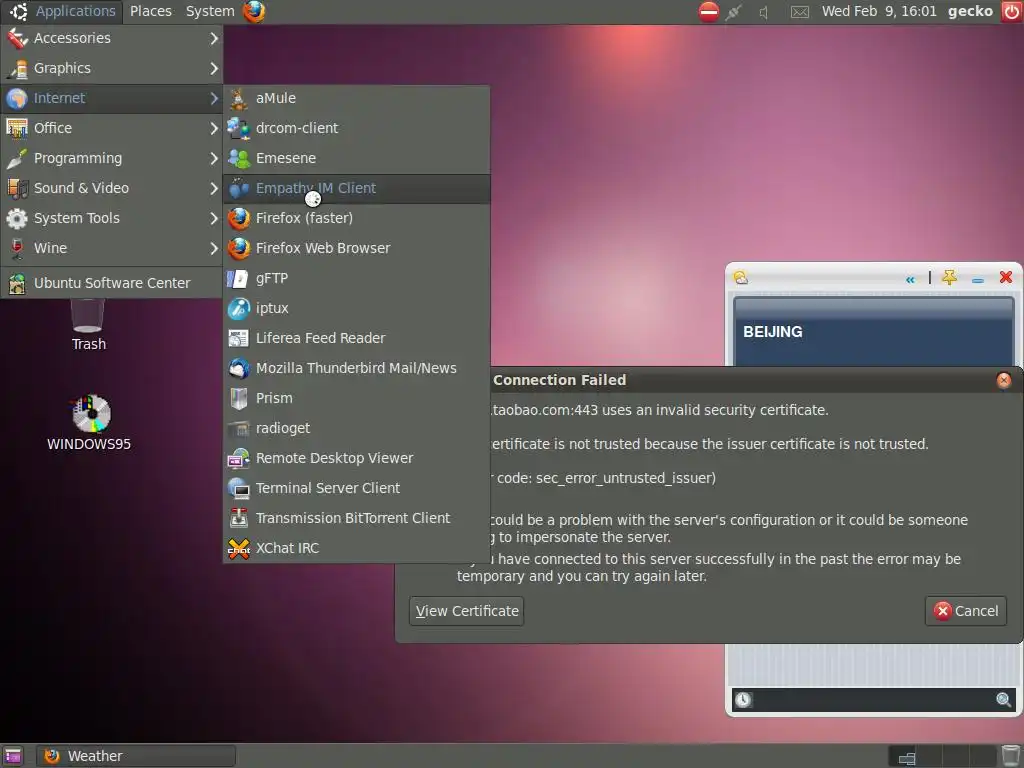Expand the Office submenu
This screenshot has width=1024, height=768.
112,128
